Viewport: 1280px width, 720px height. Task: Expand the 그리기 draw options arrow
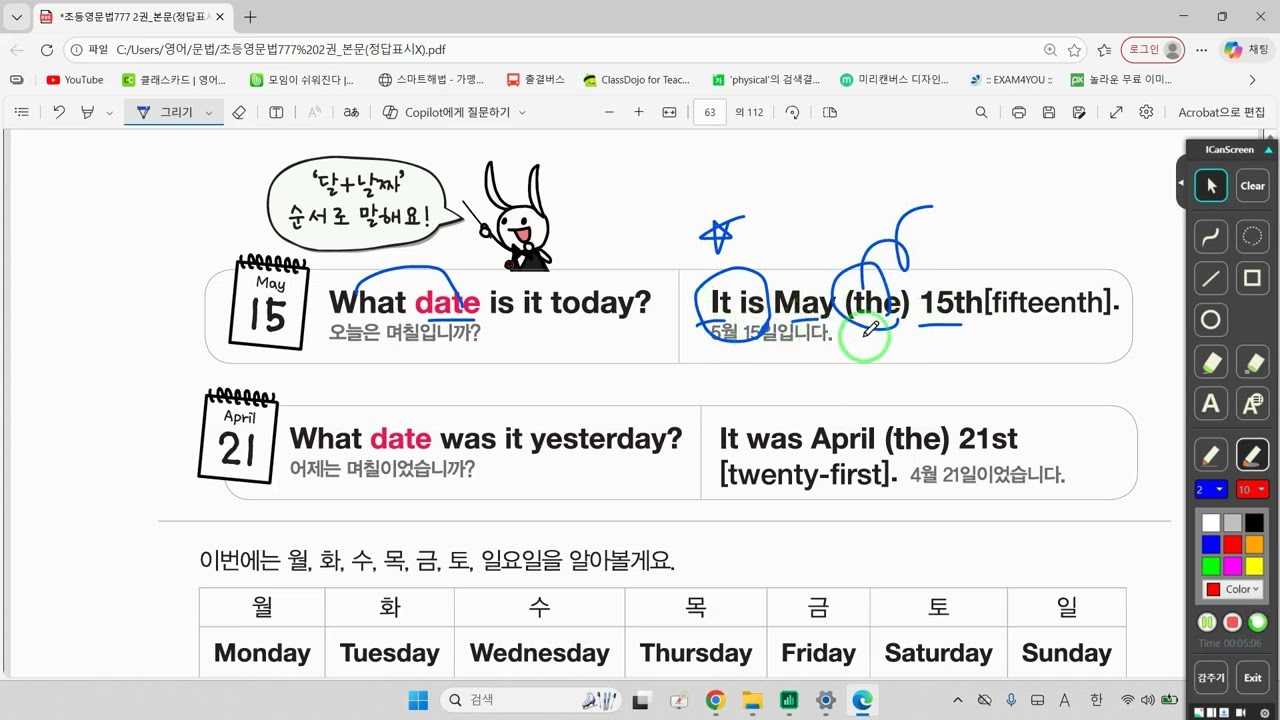click(x=209, y=113)
